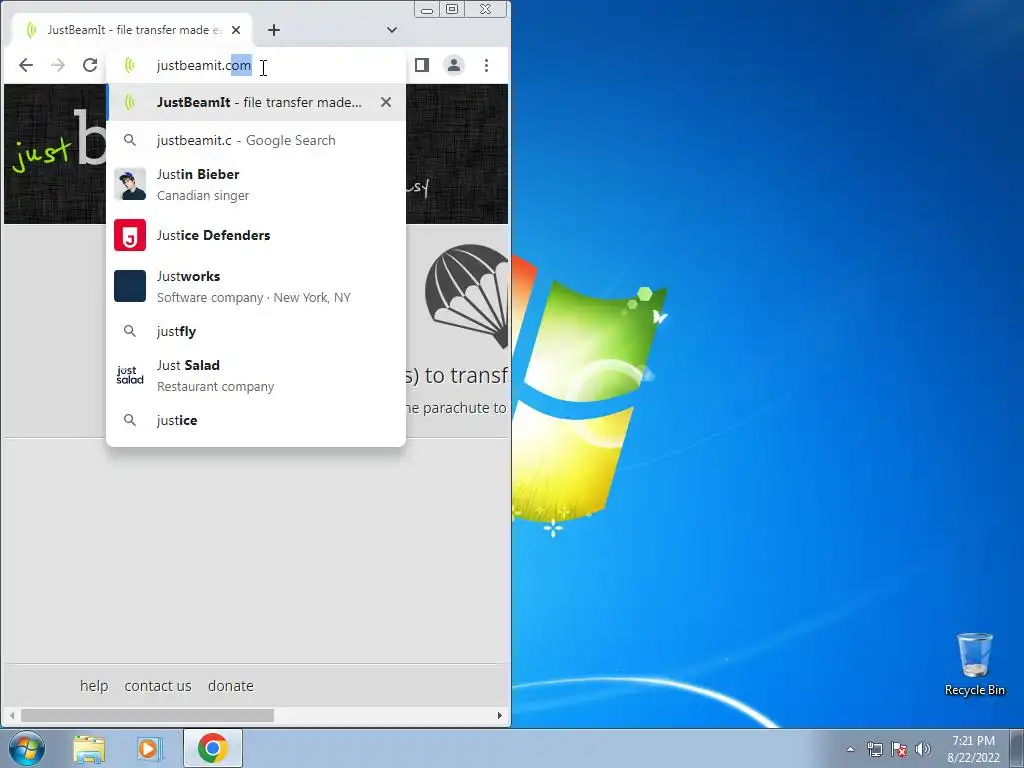Close the JustBeamIt tab
1024x768 pixels.
coord(236,30)
